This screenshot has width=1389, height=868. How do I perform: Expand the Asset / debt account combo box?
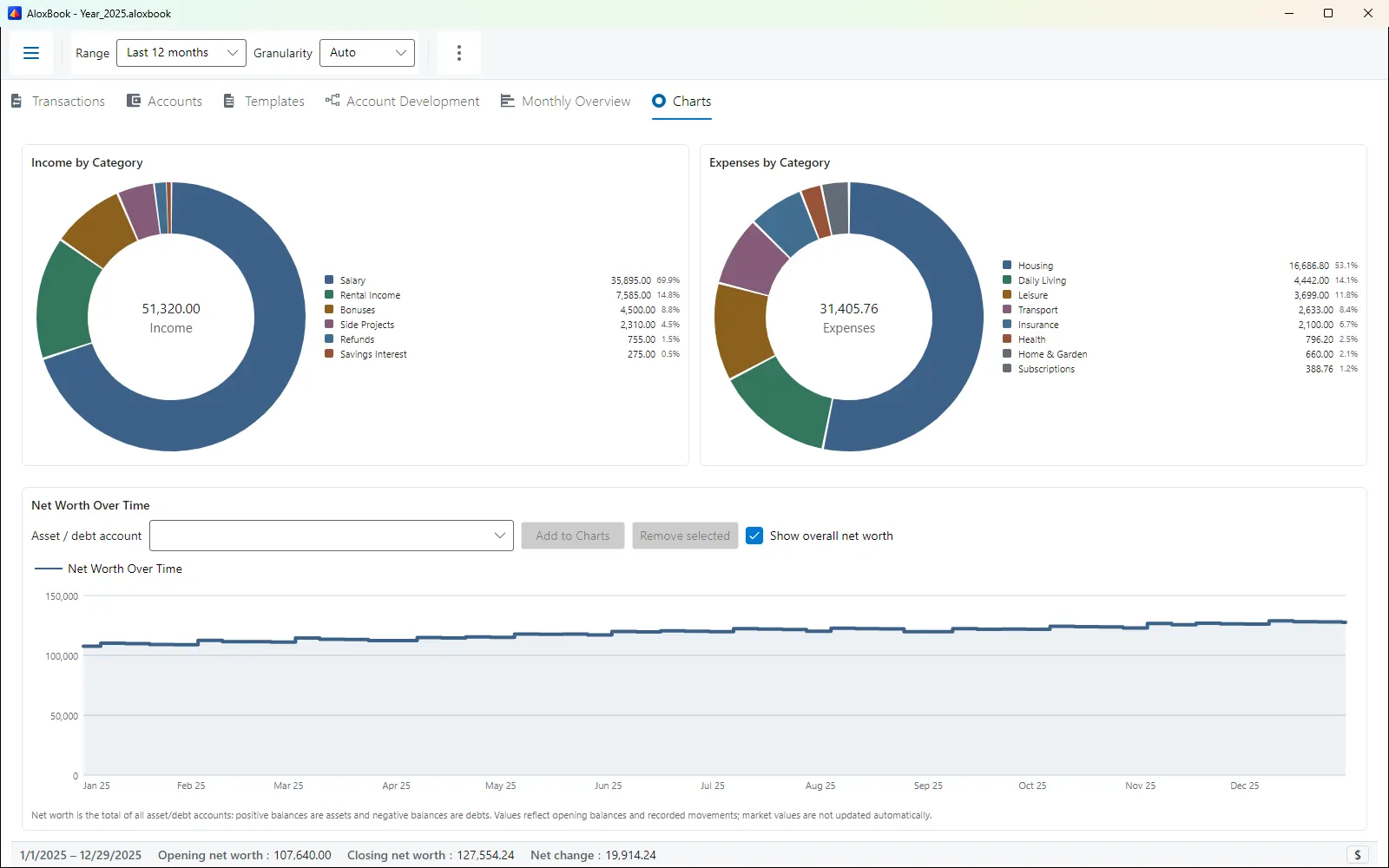coord(332,536)
